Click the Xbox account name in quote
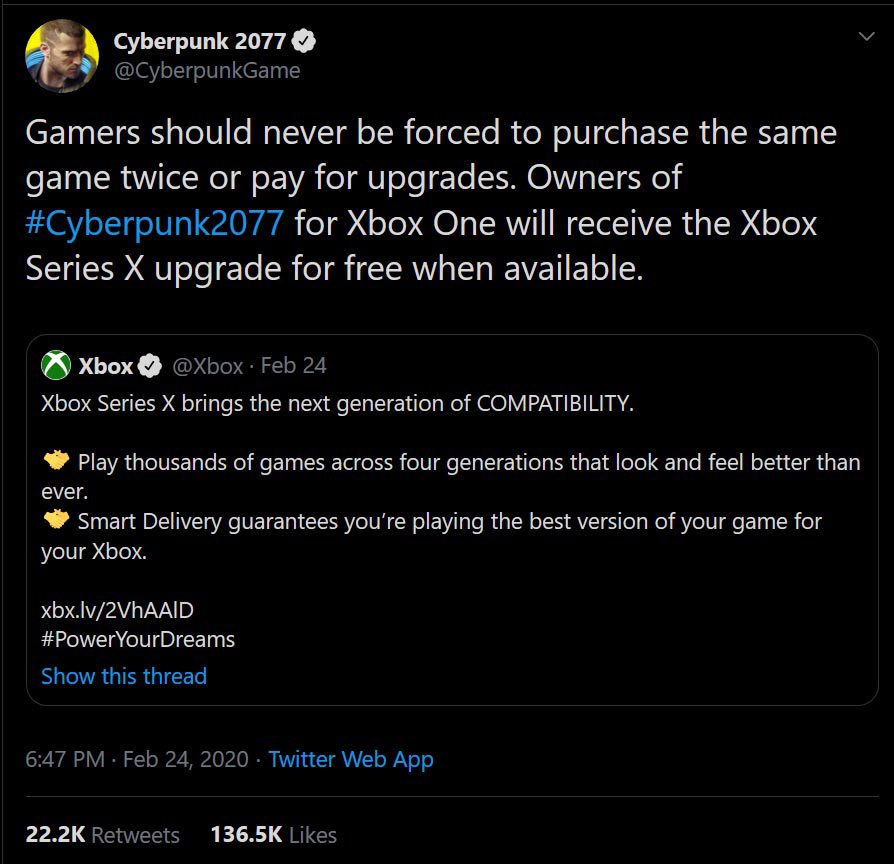 [104, 366]
